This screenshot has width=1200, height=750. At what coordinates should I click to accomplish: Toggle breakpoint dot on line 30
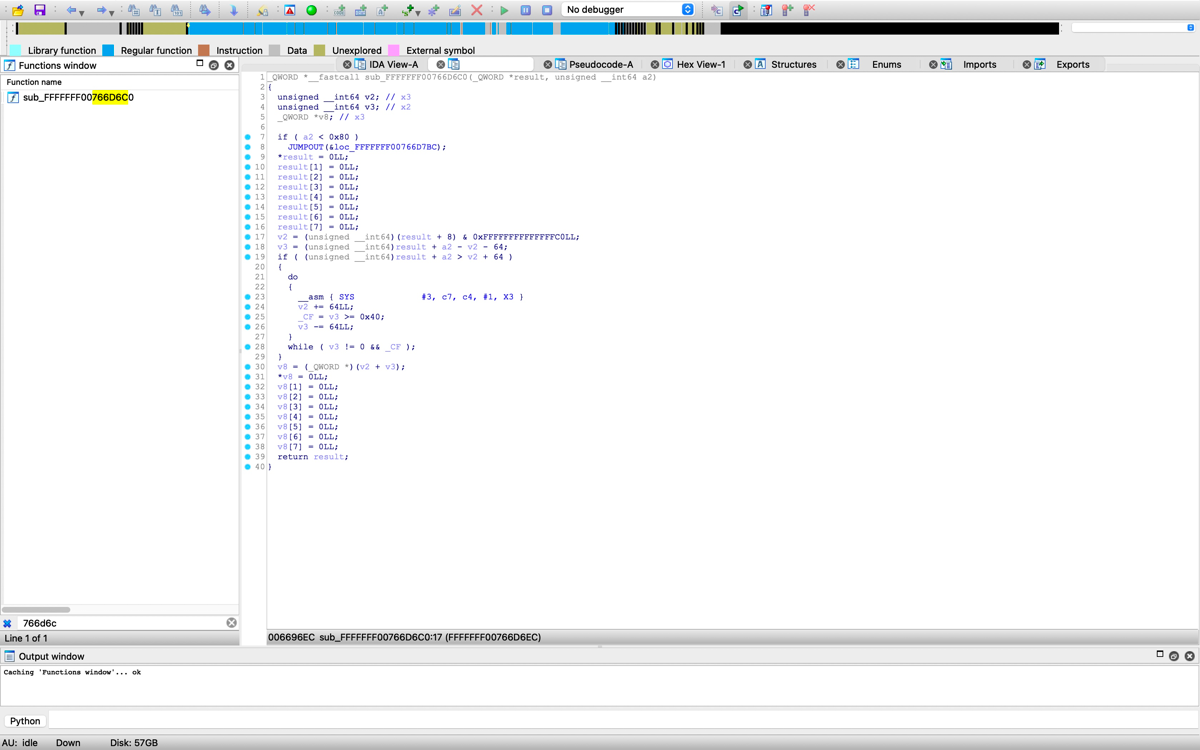[x=248, y=367]
